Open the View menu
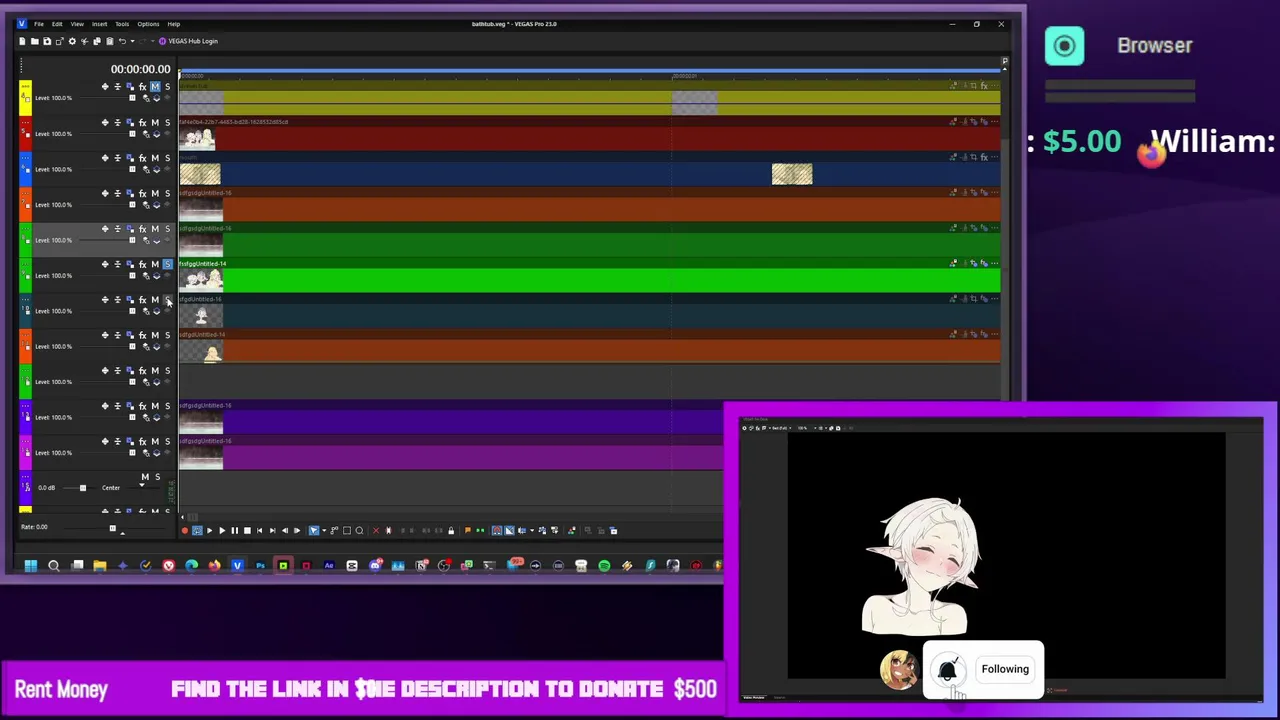 pos(77,24)
